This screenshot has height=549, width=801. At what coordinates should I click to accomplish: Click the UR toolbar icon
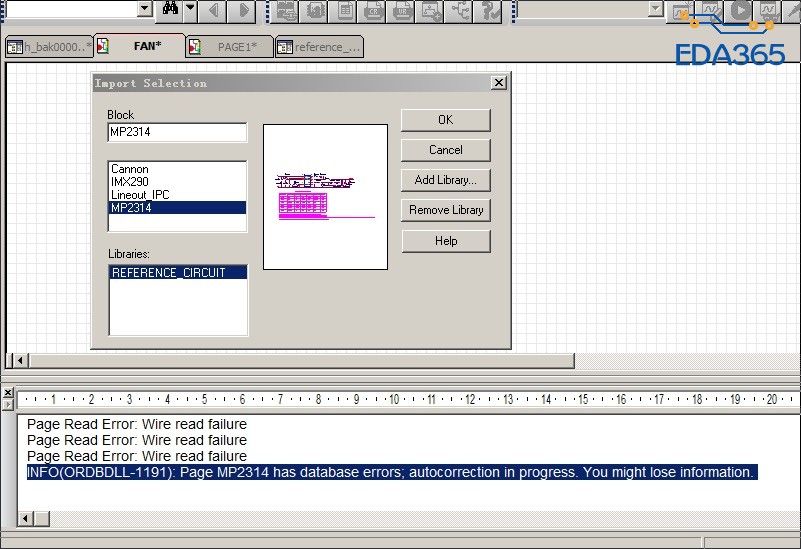coord(403,11)
